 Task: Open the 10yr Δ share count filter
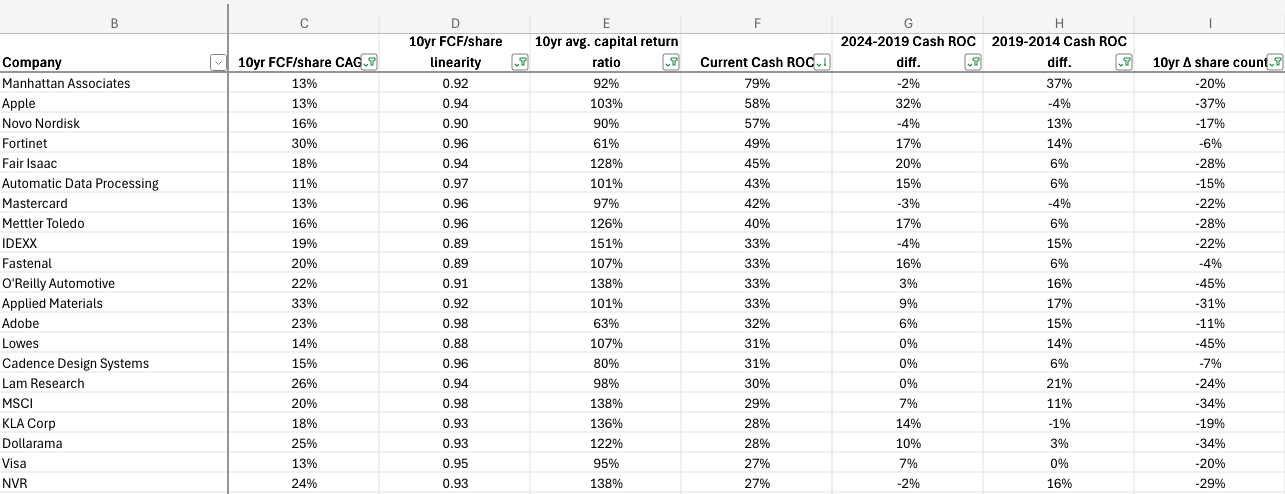[1275, 63]
